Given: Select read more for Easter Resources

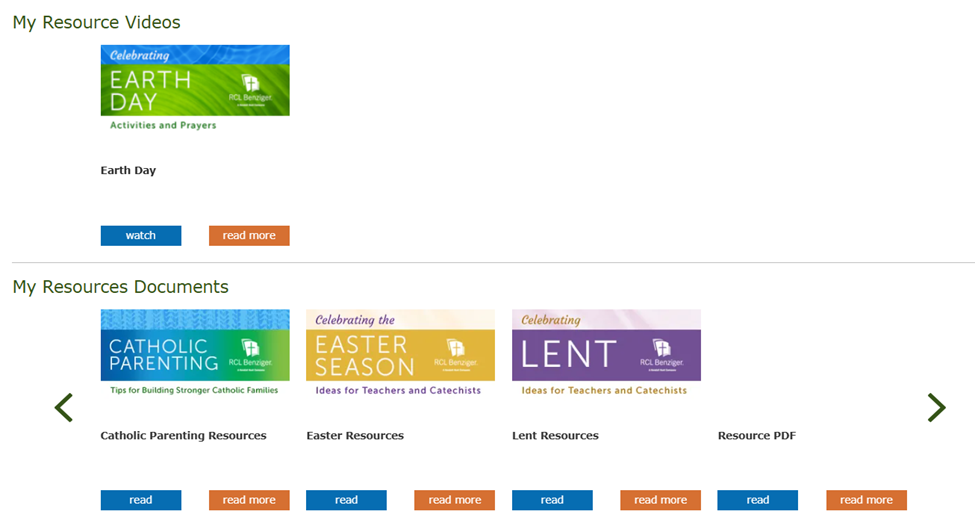Looking at the screenshot, I should tap(455, 500).
